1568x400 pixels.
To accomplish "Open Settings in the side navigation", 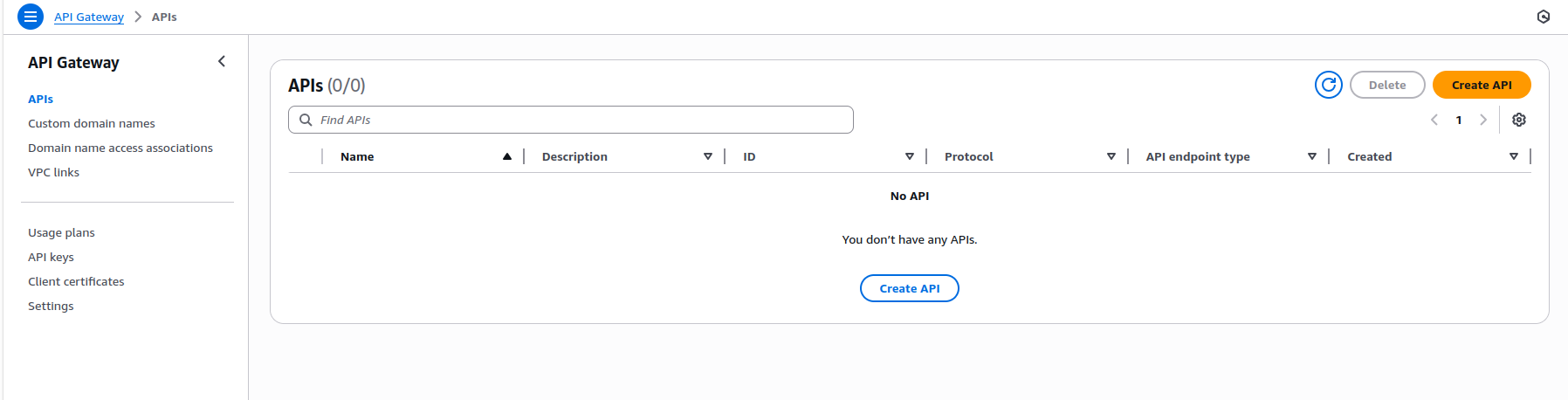I will point(51,306).
